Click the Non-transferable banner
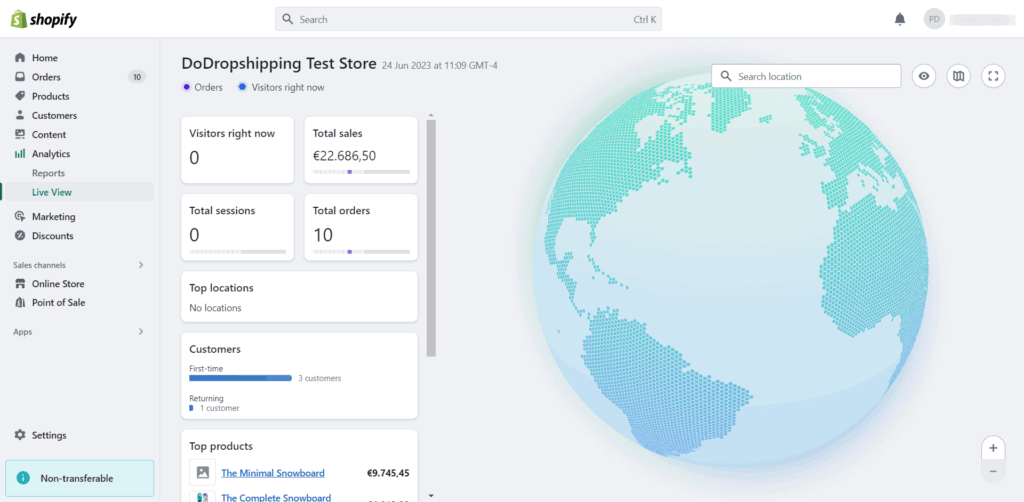The image size is (1024, 502). (80, 478)
